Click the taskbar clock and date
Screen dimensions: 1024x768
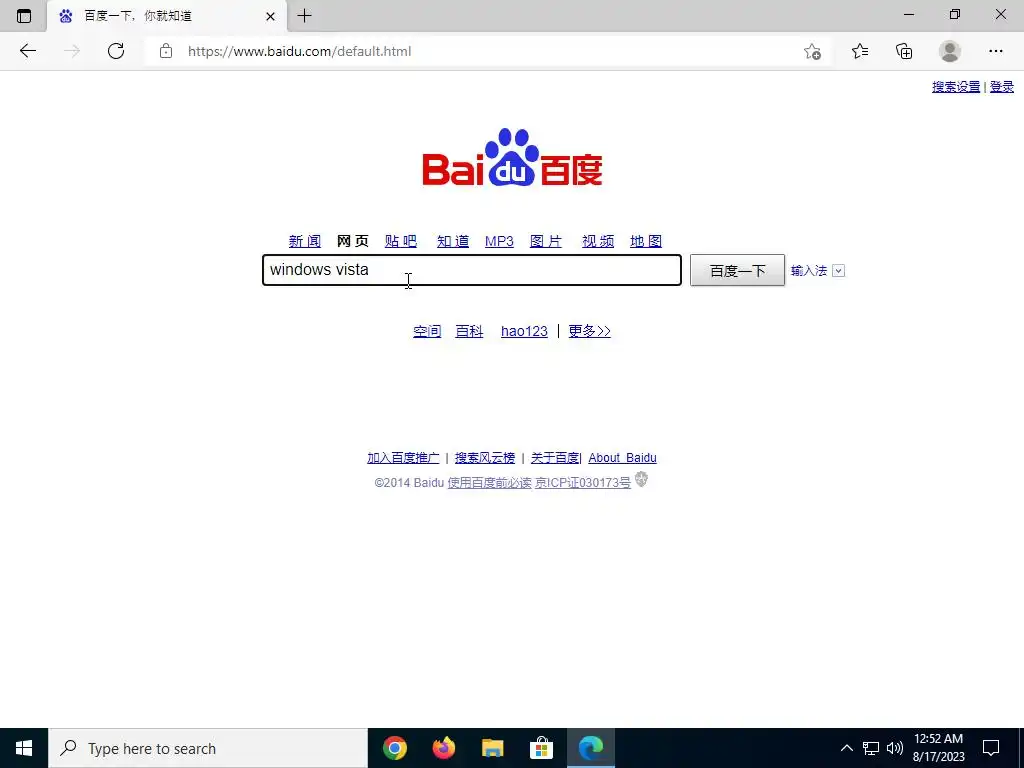938,748
